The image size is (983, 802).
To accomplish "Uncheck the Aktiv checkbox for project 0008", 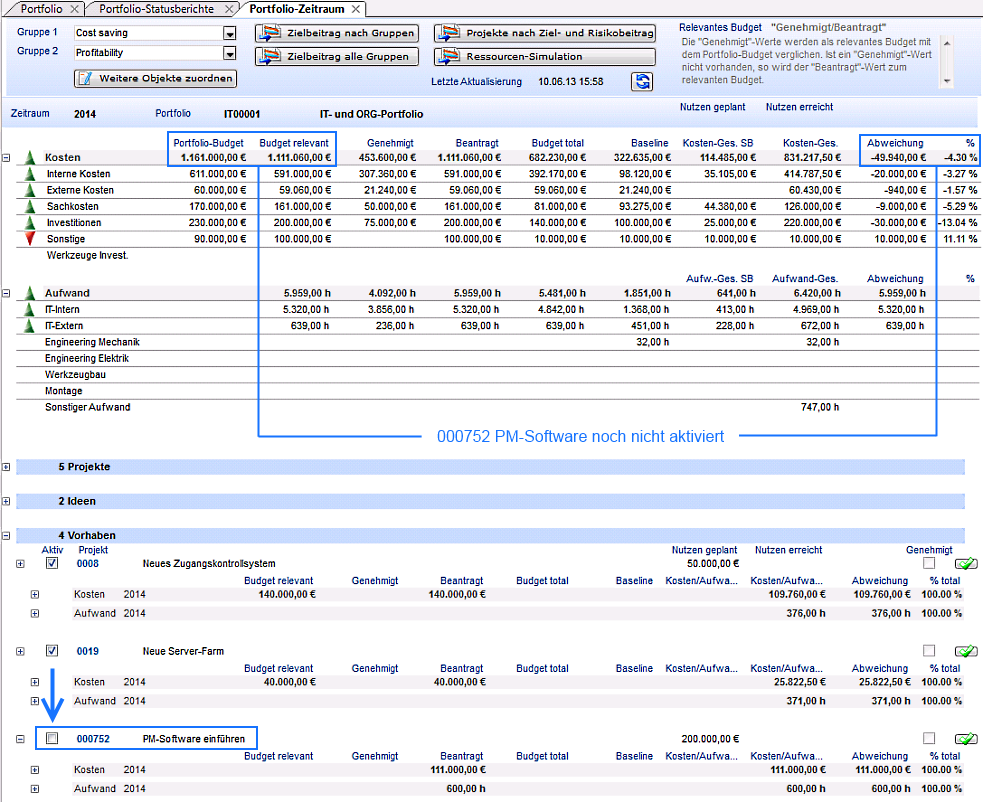I will click(52, 564).
